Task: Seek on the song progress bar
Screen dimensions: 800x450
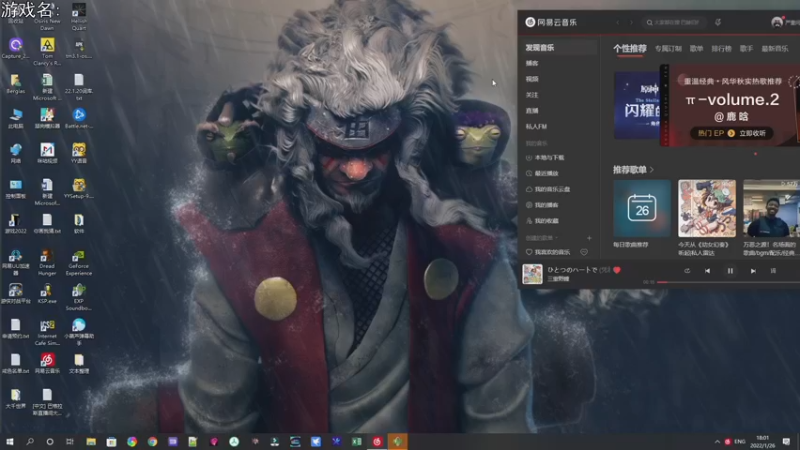Action: (x=728, y=282)
